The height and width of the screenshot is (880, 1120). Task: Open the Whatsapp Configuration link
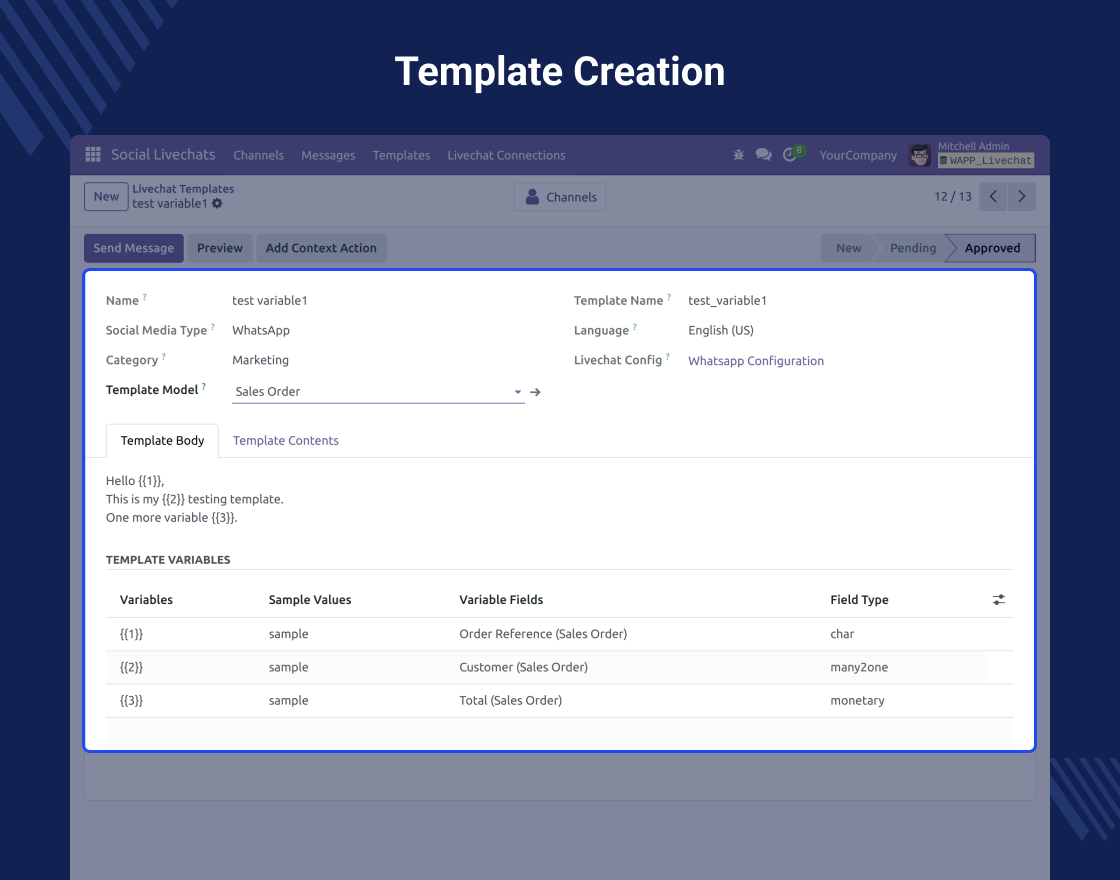coord(755,361)
